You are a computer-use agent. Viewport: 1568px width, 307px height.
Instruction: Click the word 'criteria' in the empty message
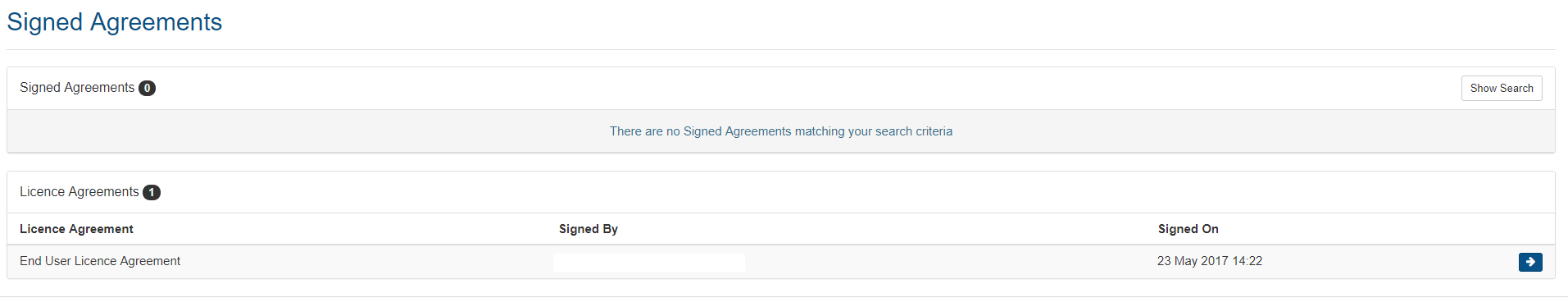click(x=934, y=131)
